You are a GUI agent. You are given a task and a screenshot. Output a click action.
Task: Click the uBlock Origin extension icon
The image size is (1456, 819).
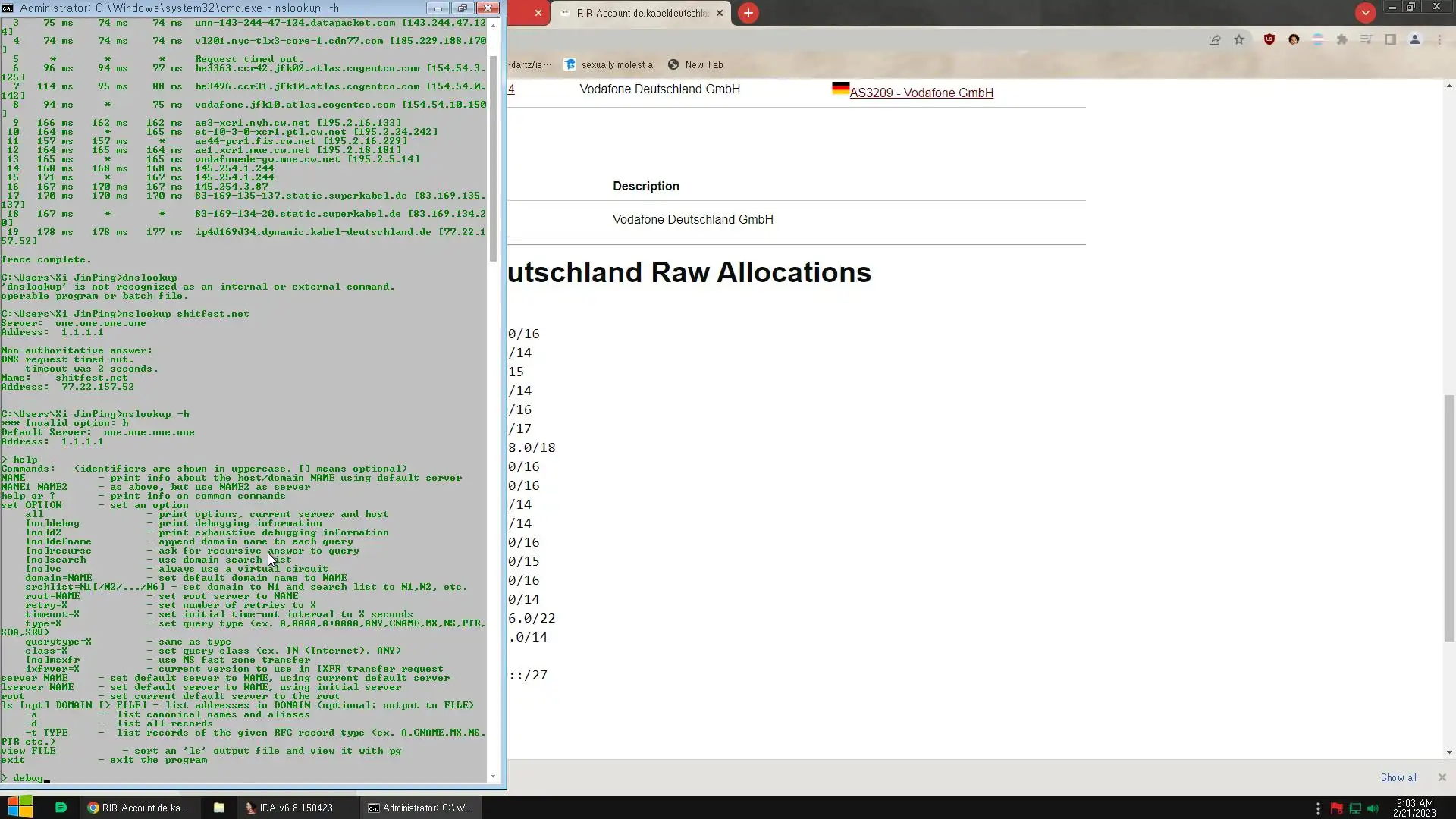(x=1269, y=39)
